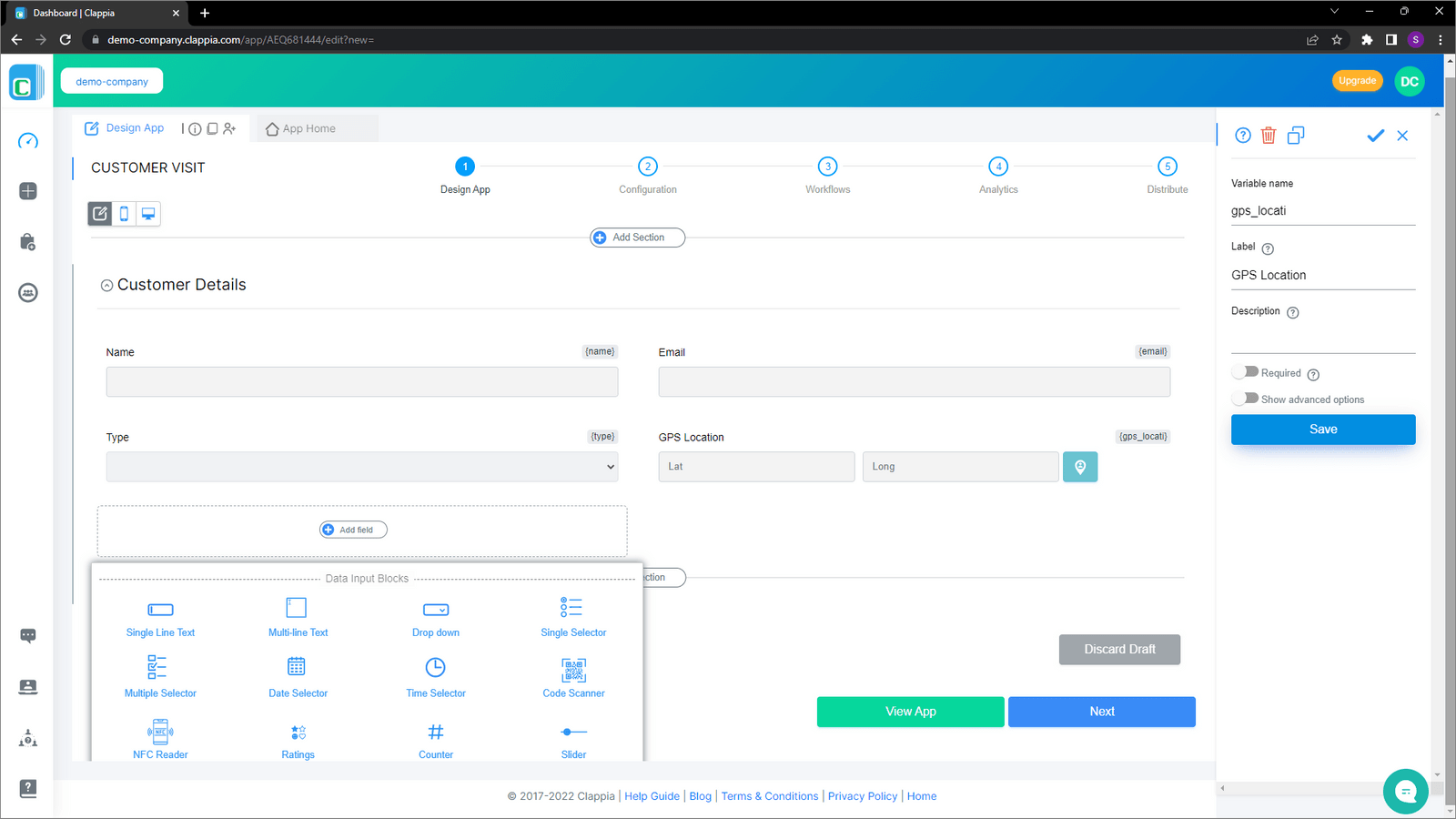The height and width of the screenshot is (819, 1456).
Task: Open the Help Guide link in footer
Action: pyautogui.click(x=652, y=795)
